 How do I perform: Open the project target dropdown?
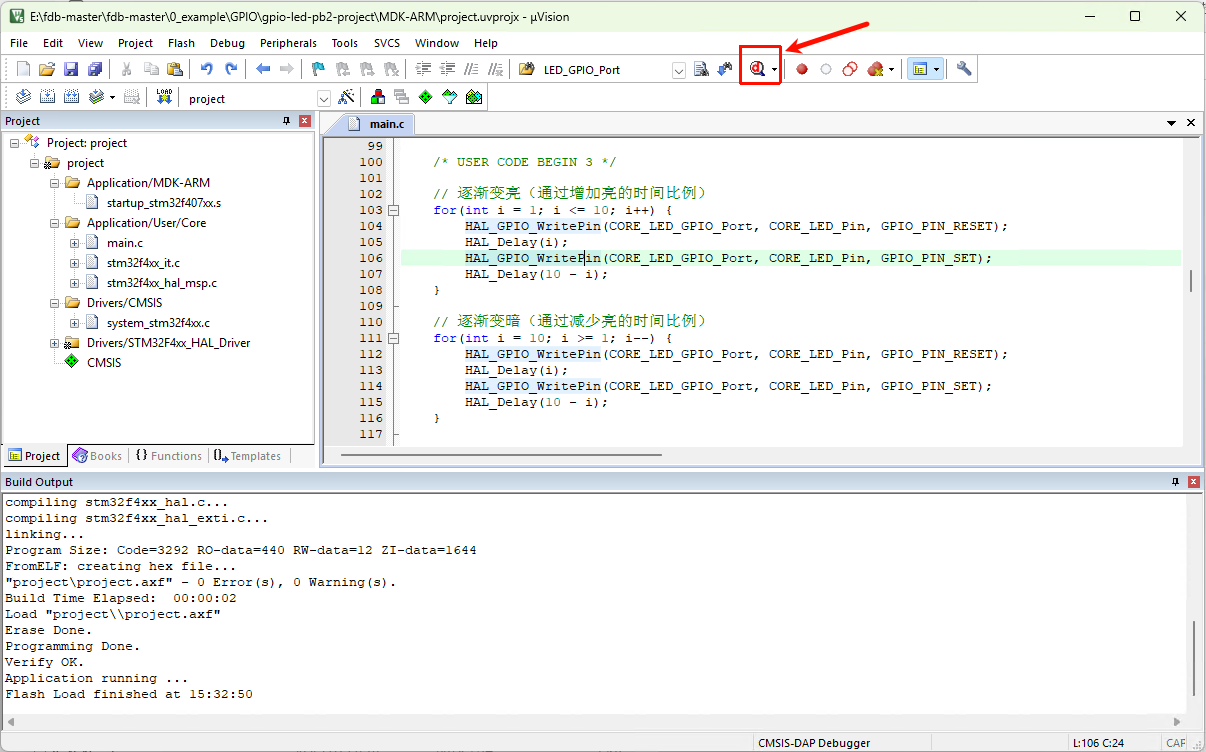[323, 98]
